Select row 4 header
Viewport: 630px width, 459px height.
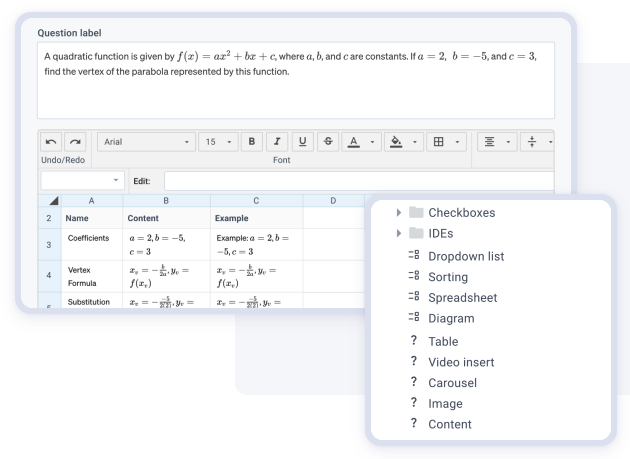49,275
